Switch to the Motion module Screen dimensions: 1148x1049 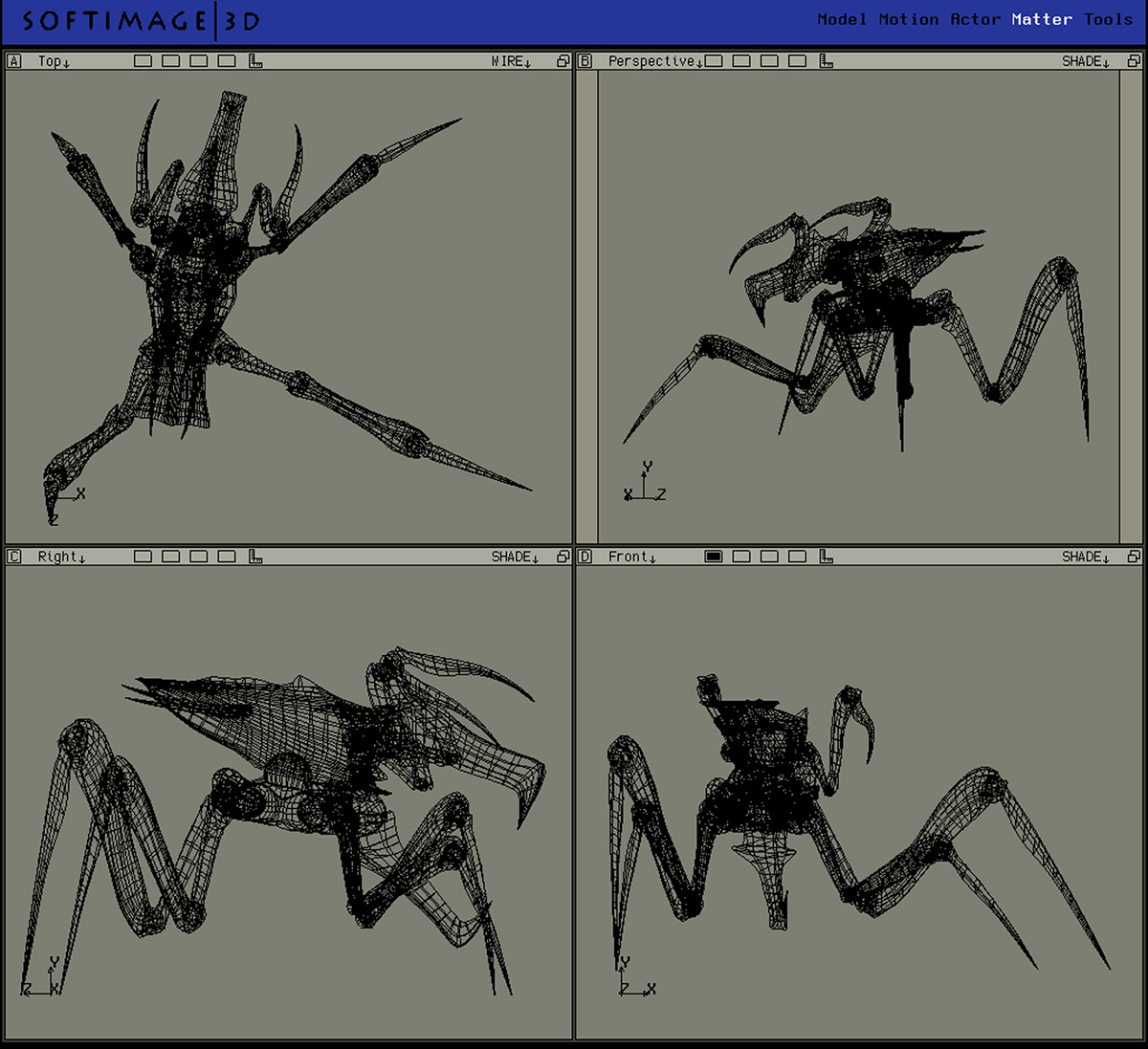coord(908,19)
